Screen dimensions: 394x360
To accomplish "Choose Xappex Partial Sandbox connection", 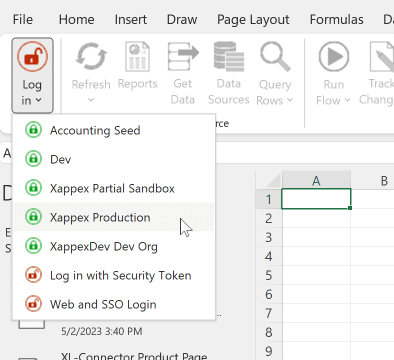I will click(114, 188).
